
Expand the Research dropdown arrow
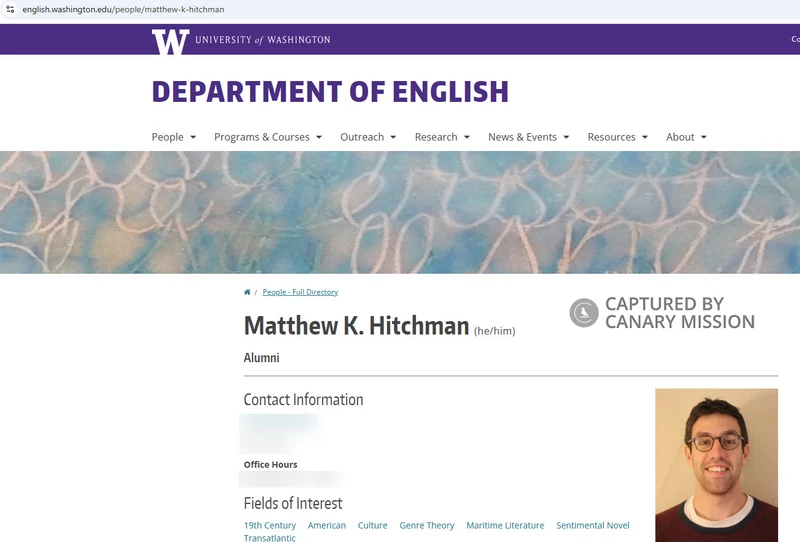coord(467,137)
